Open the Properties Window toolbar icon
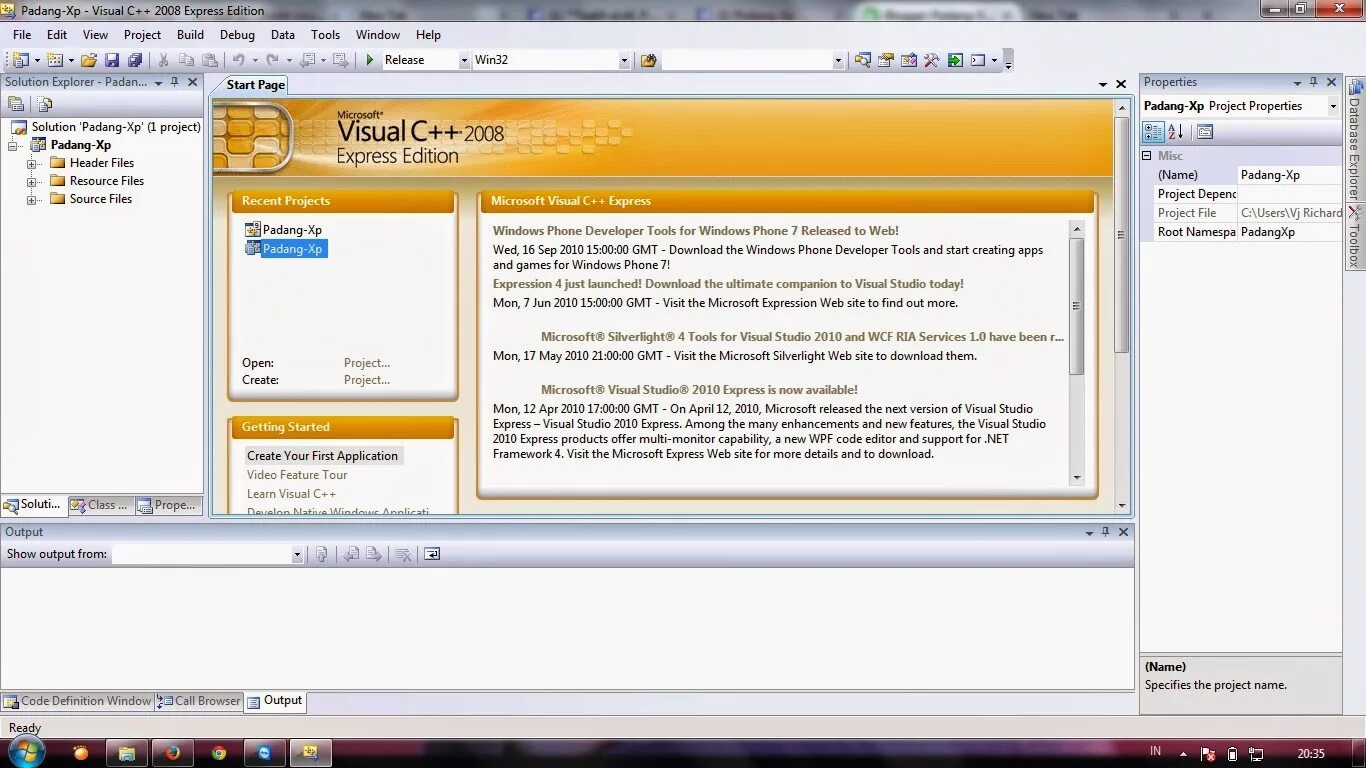The width and height of the screenshot is (1366, 768). coord(885,60)
